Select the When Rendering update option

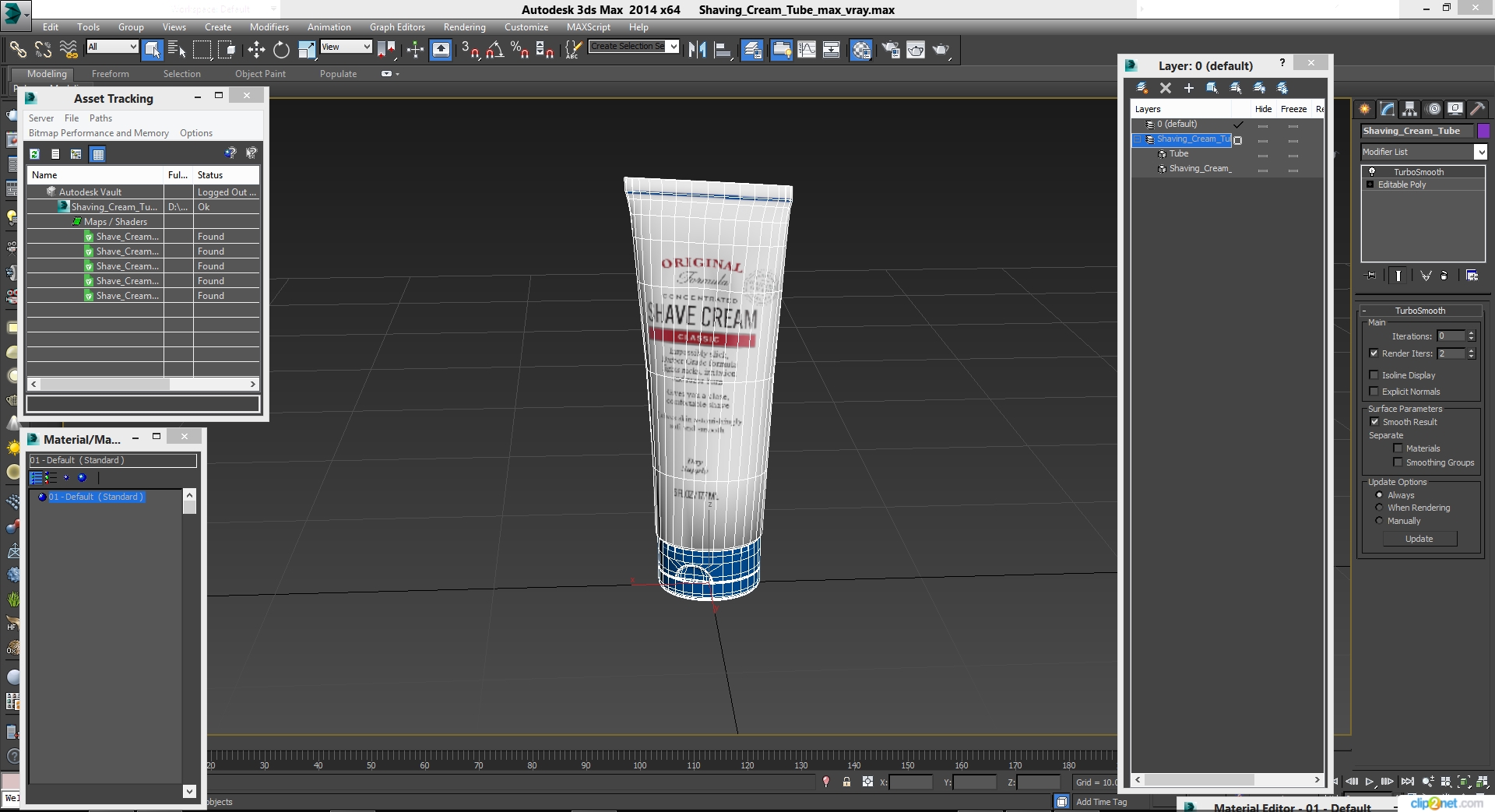point(1379,507)
